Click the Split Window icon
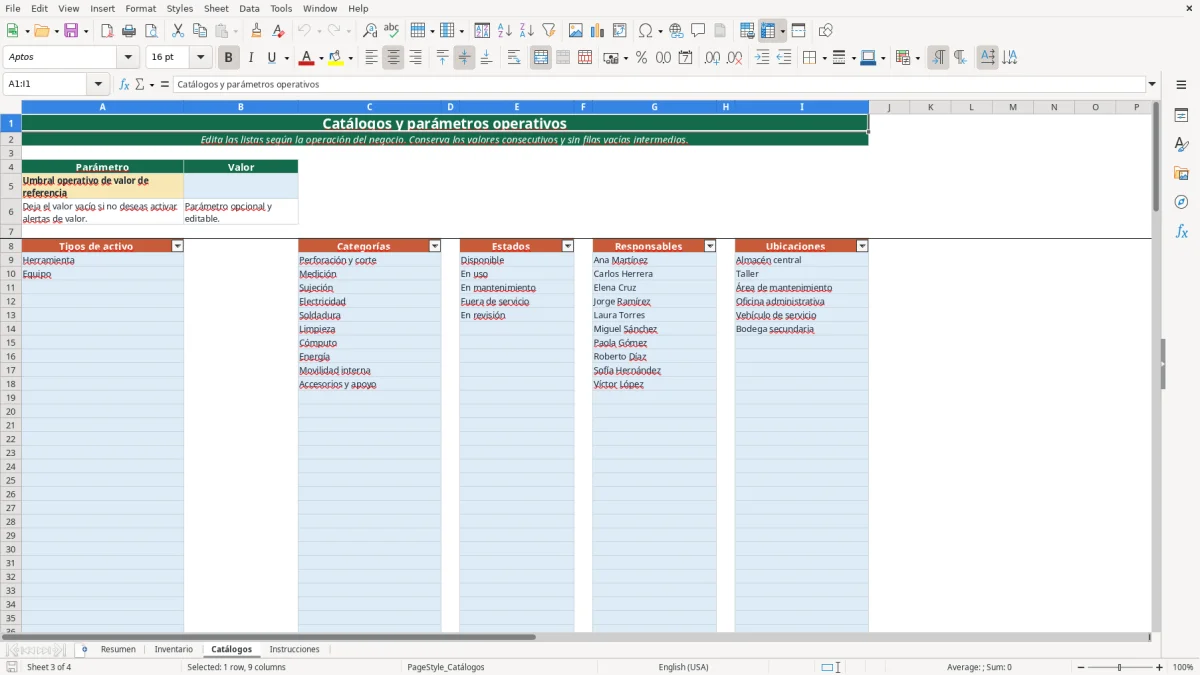Screen dimensions: 1200x675 (798, 31)
